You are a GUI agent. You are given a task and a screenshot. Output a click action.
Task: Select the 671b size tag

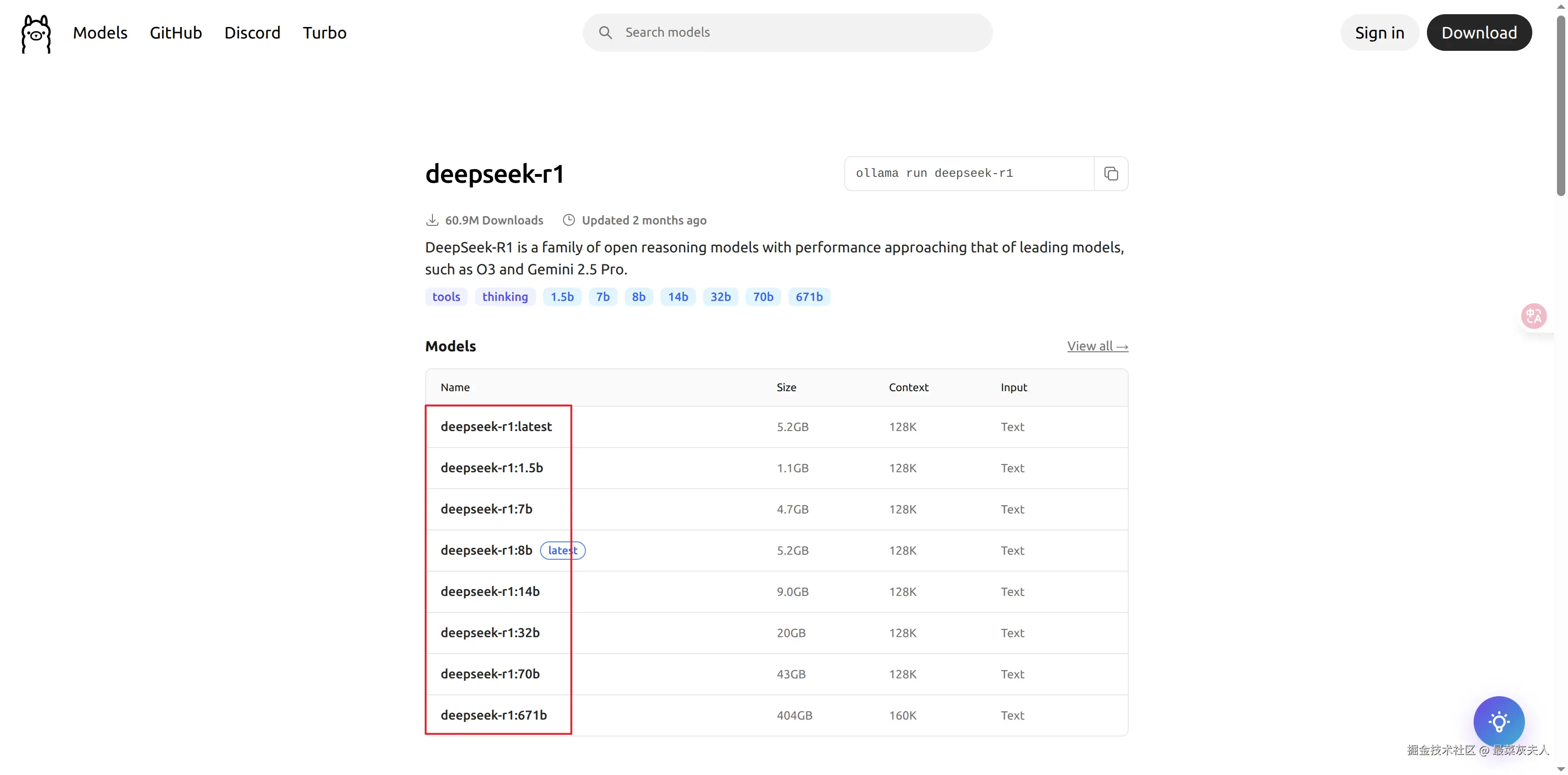[809, 296]
